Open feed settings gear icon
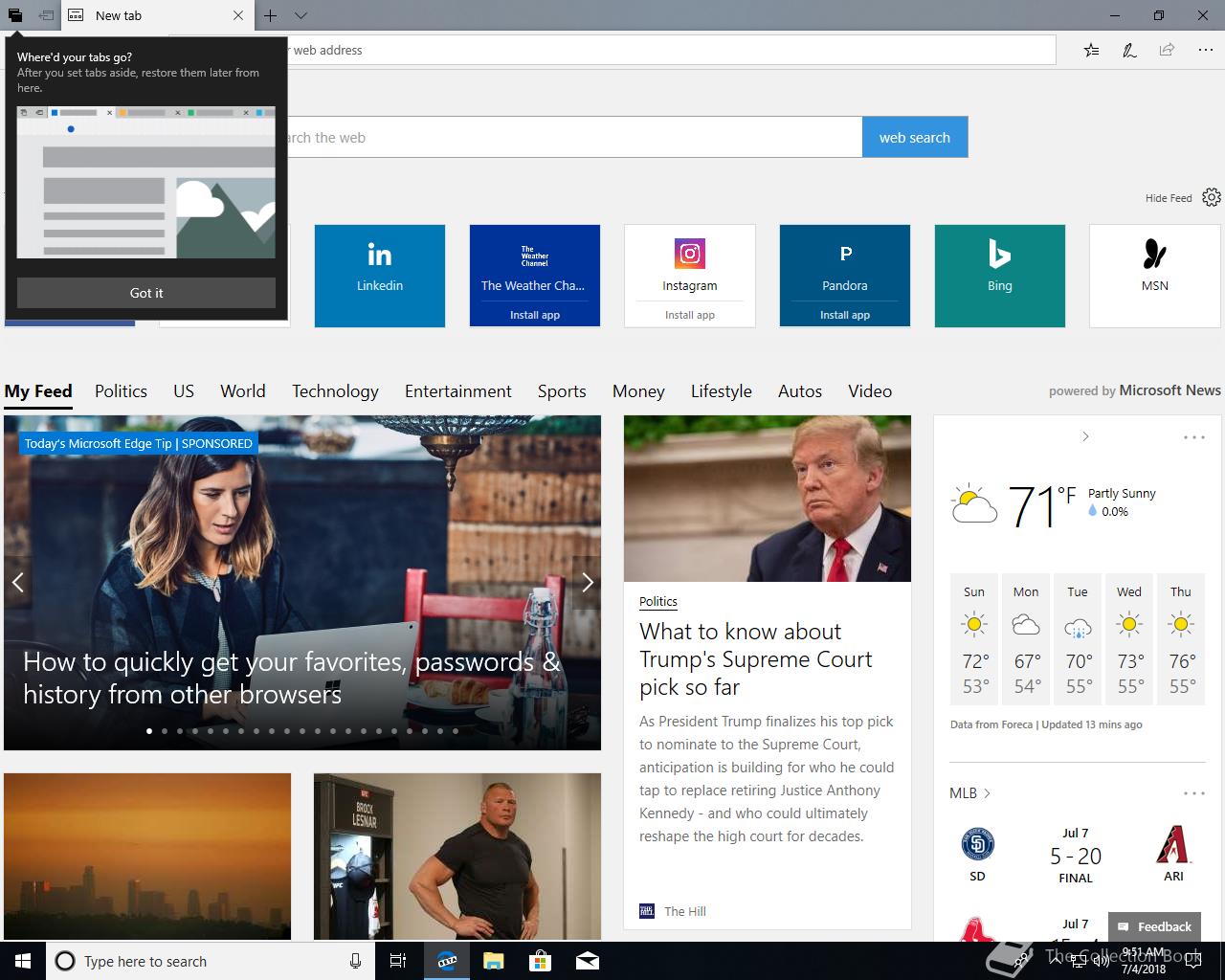 (x=1212, y=197)
